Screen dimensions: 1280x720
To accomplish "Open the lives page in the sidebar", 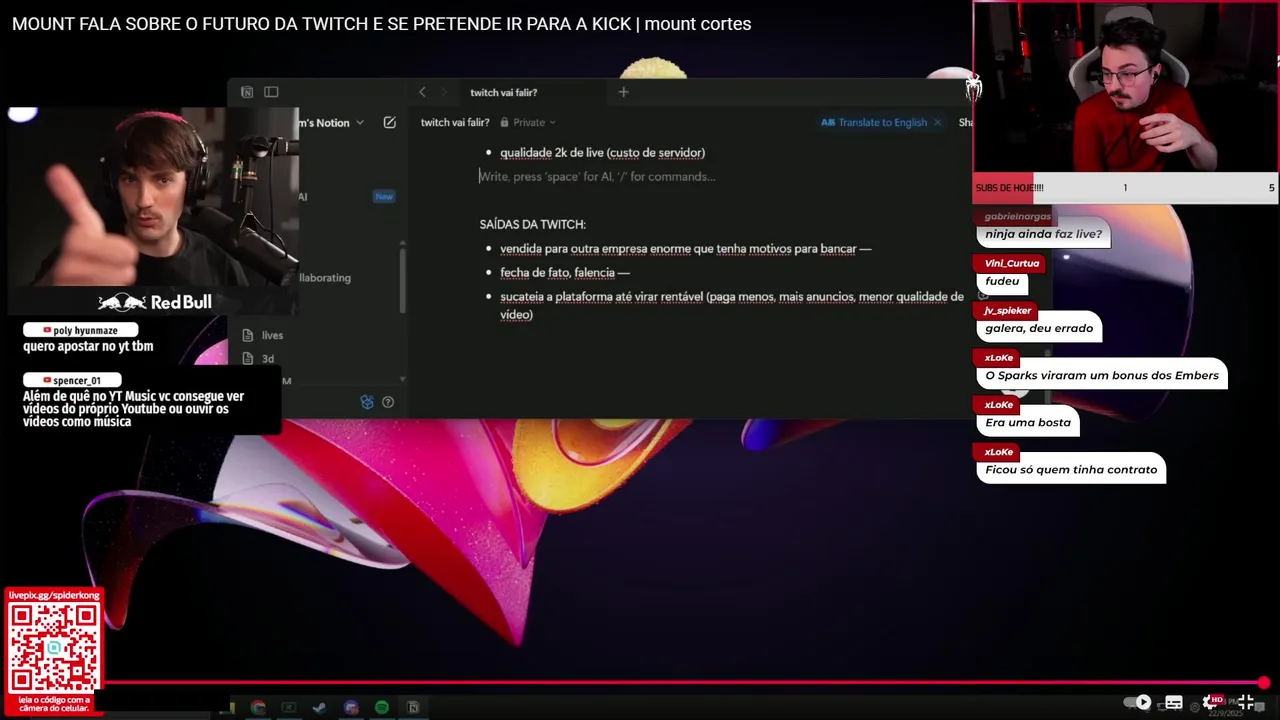I will (x=272, y=335).
